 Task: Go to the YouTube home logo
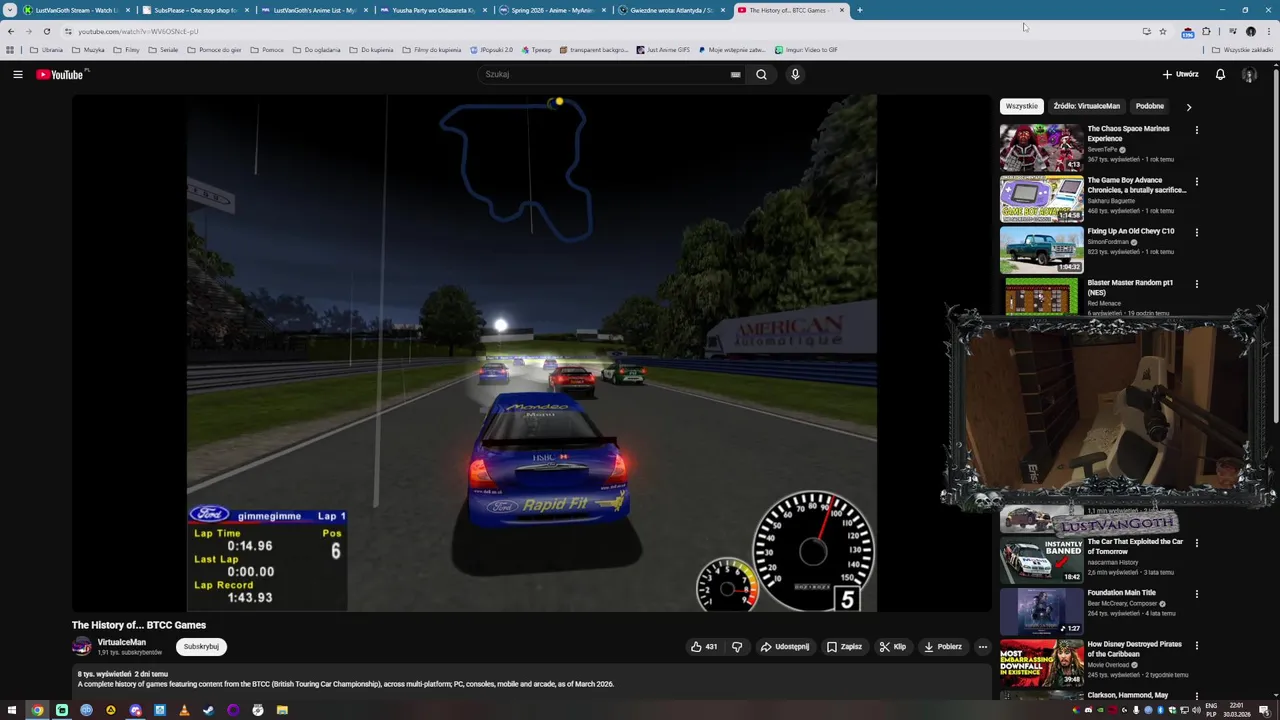click(60, 74)
